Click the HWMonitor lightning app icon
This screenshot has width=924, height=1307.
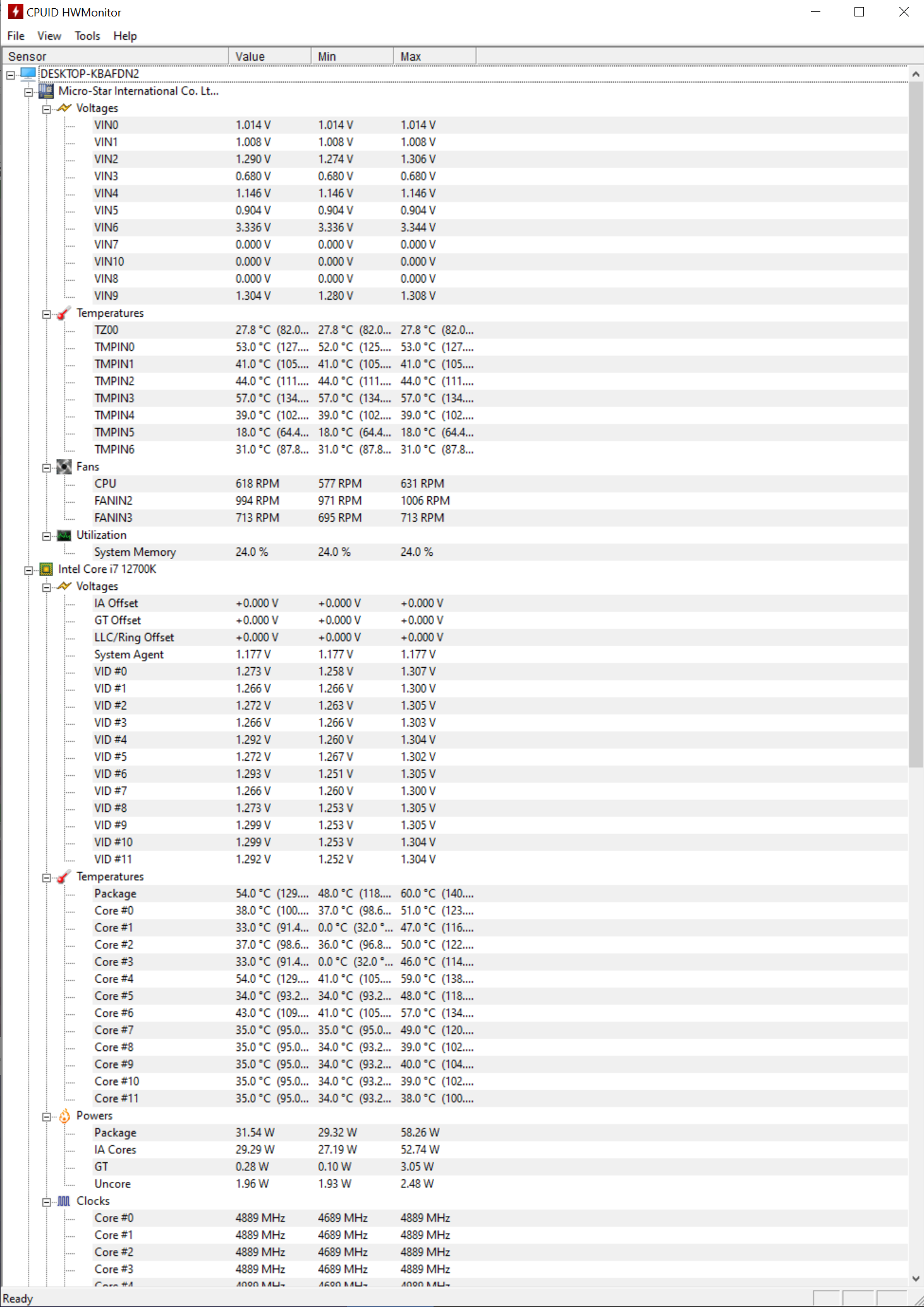15,11
